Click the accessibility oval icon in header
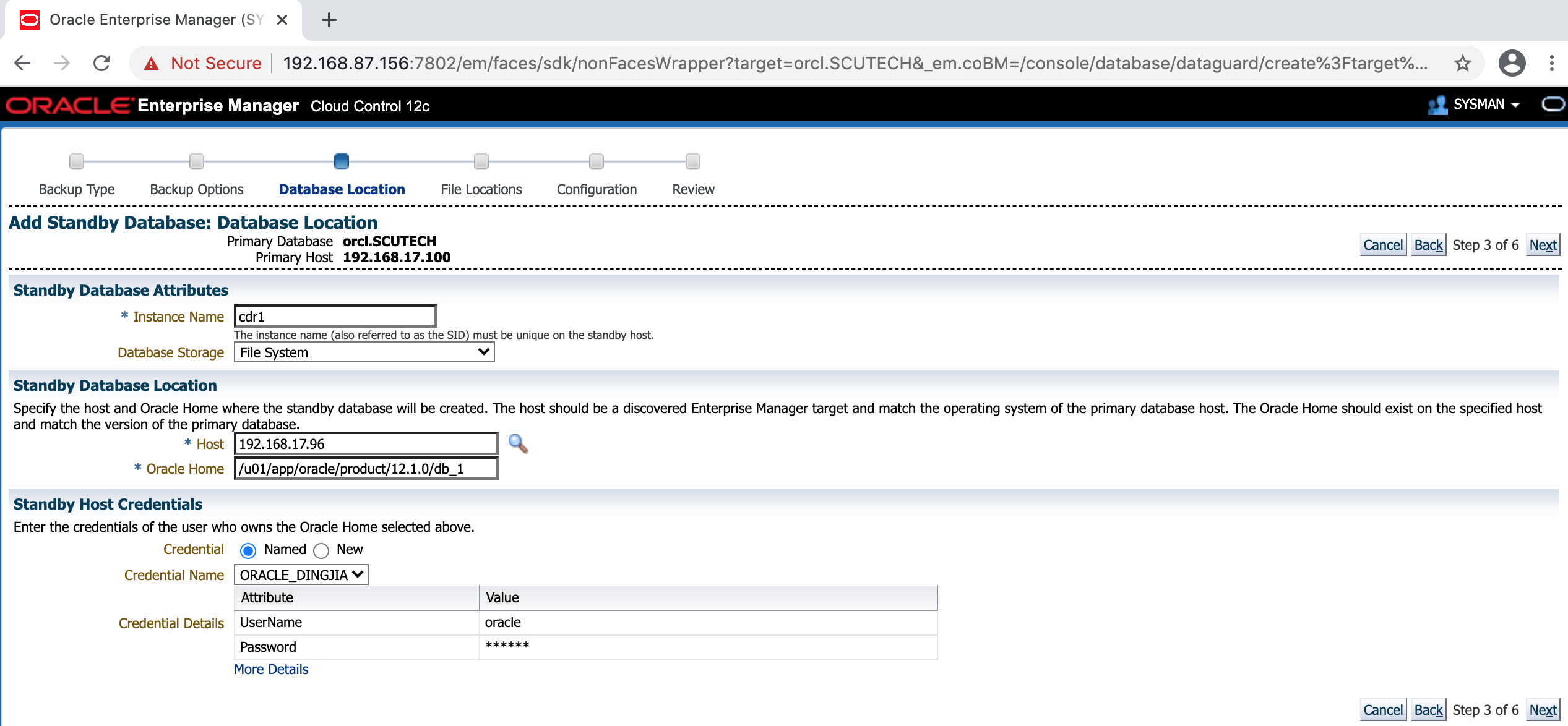 (1553, 104)
